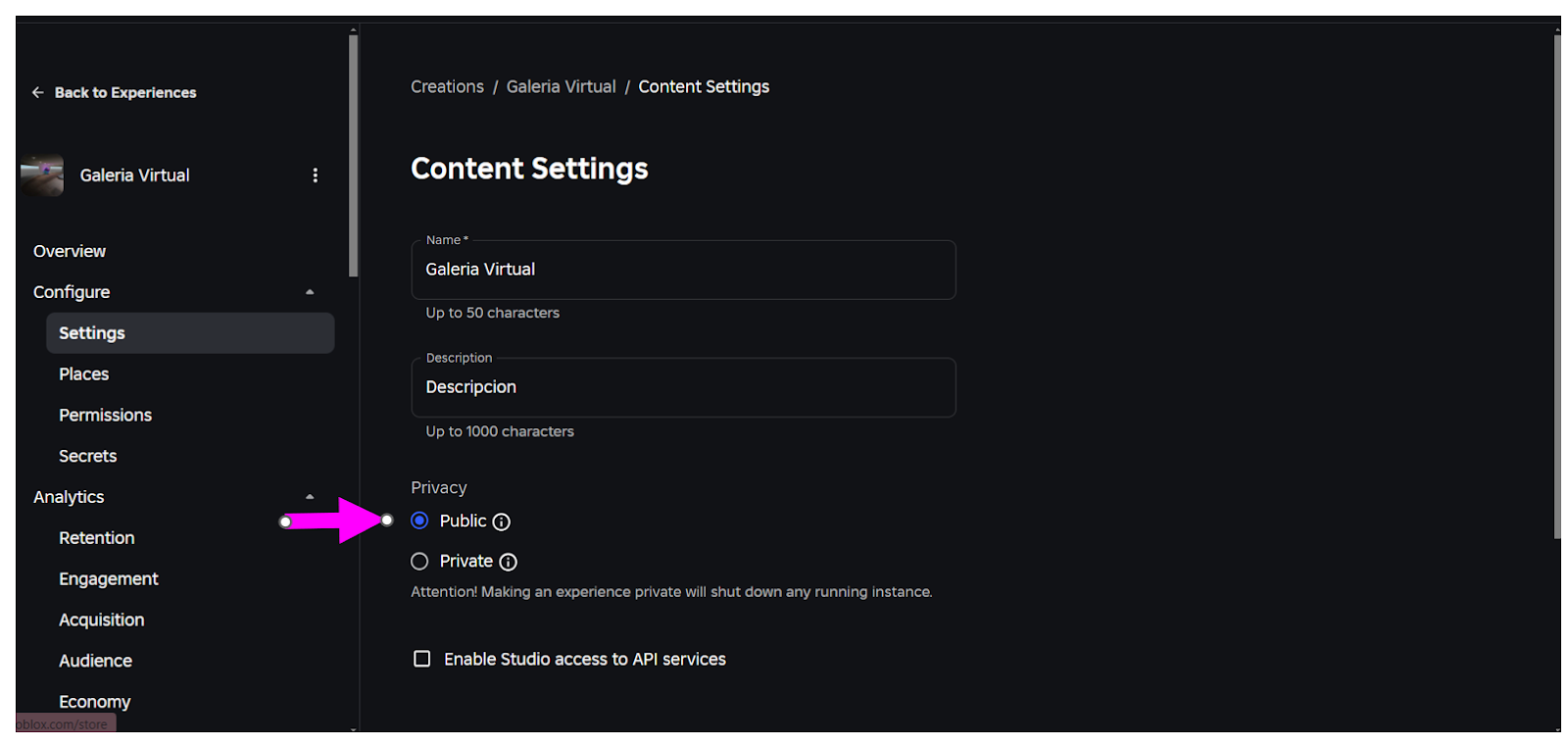Click the Creations breadcrumb link

(x=448, y=86)
